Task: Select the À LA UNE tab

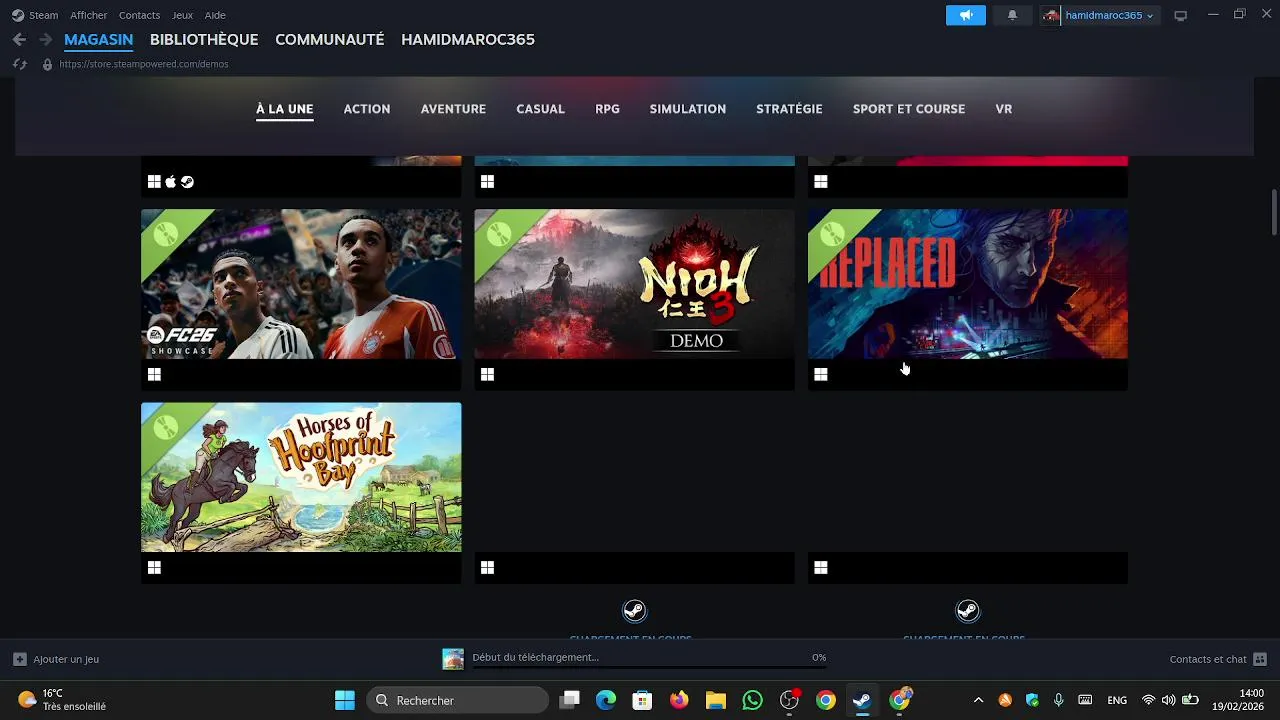Action: pyautogui.click(x=285, y=109)
